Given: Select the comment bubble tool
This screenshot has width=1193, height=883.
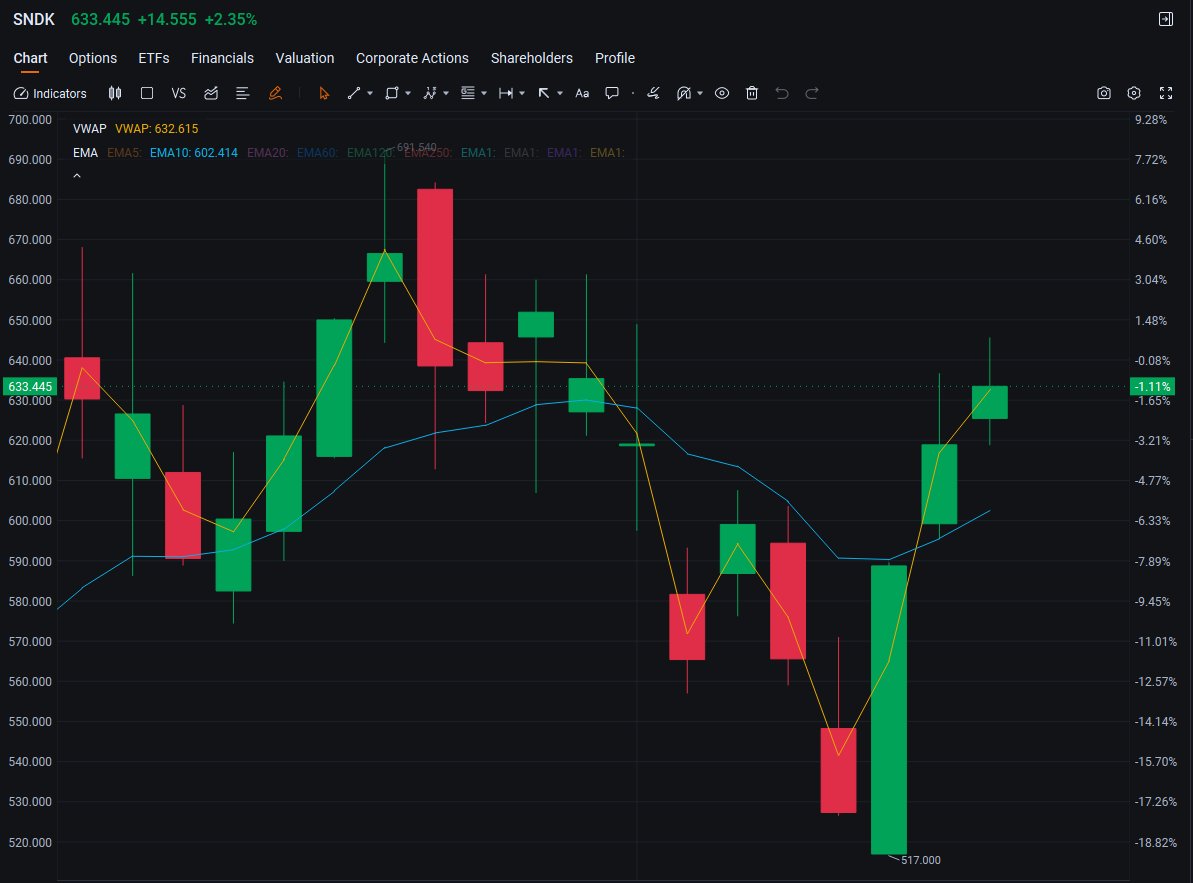Looking at the screenshot, I should 612,94.
